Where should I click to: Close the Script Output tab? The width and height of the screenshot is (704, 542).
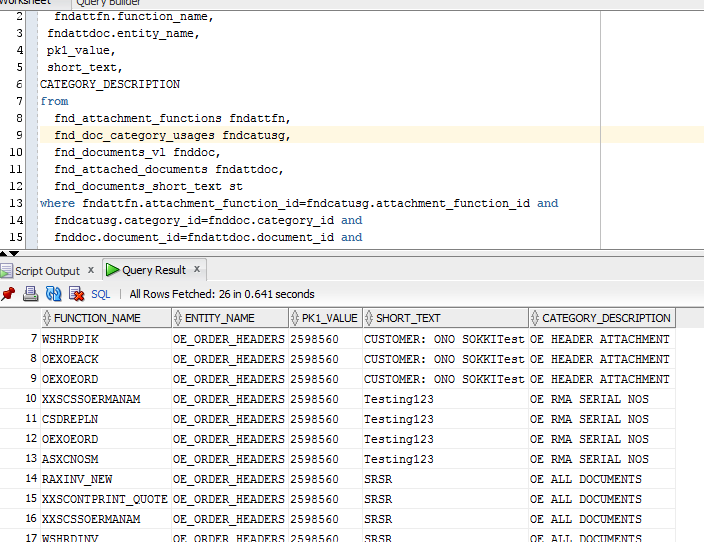tap(91, 270)
